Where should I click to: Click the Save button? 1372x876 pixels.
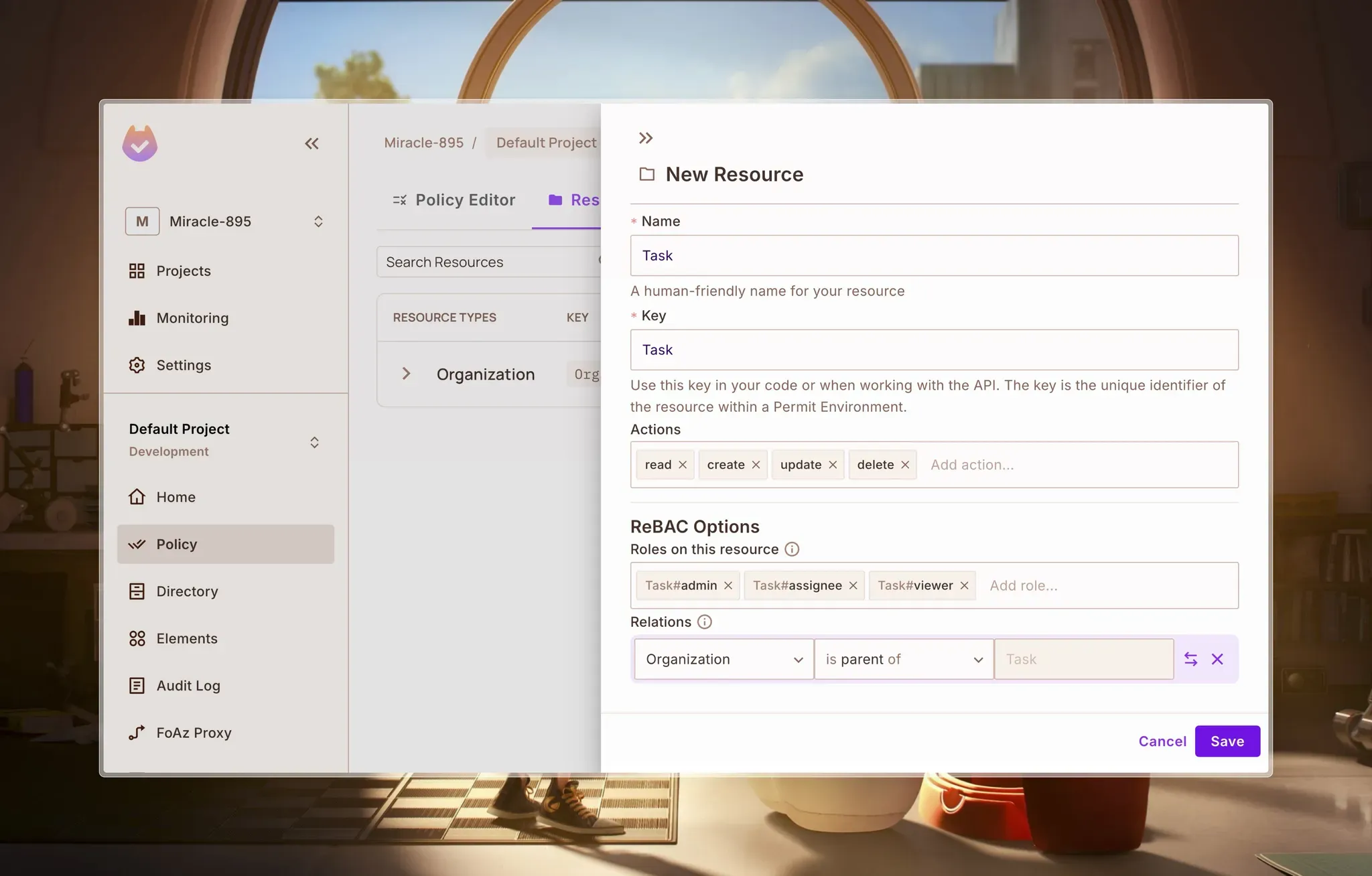click(1227, 741)
